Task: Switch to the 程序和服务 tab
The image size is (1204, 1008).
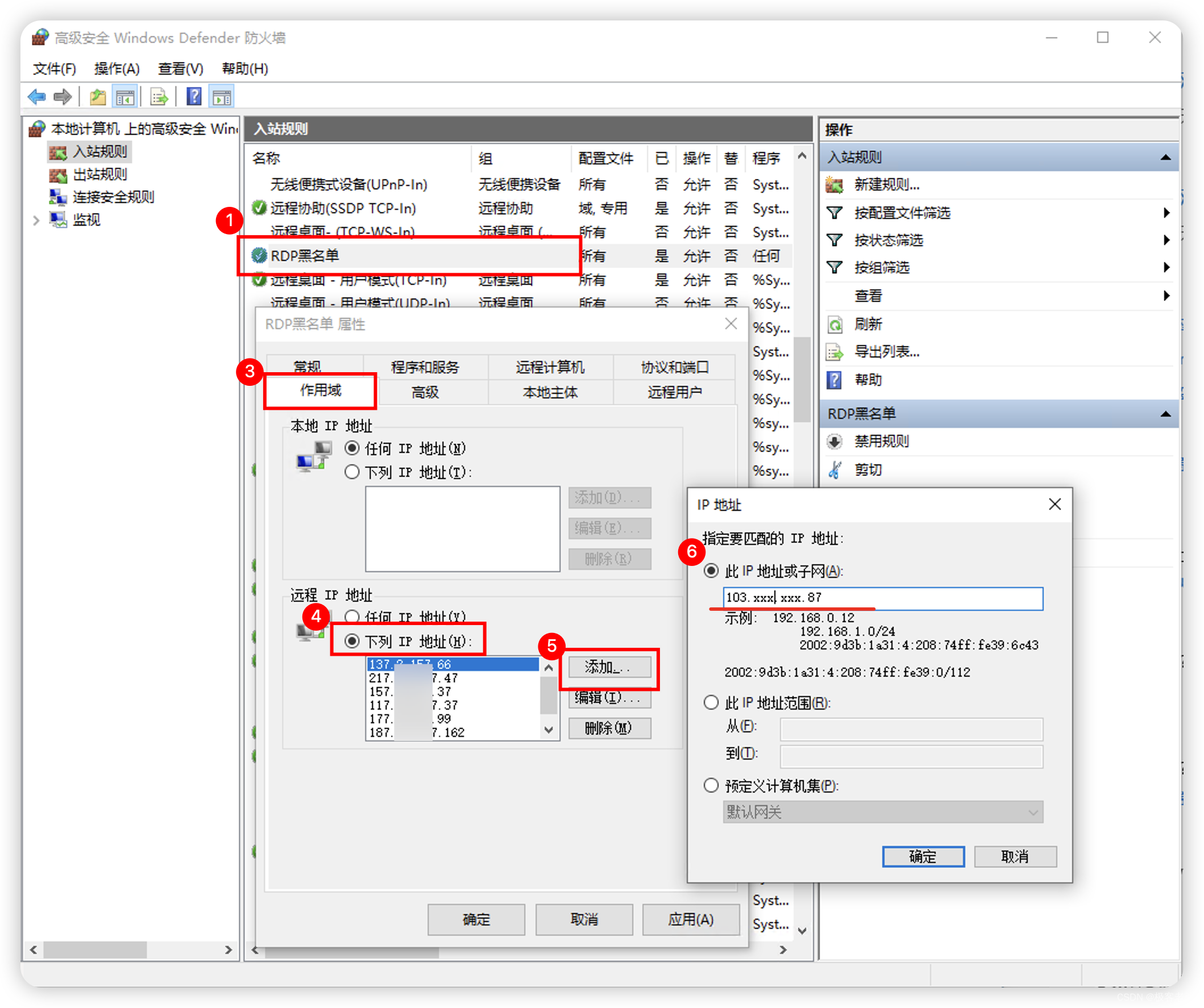Action: click(x=425, y=366)
